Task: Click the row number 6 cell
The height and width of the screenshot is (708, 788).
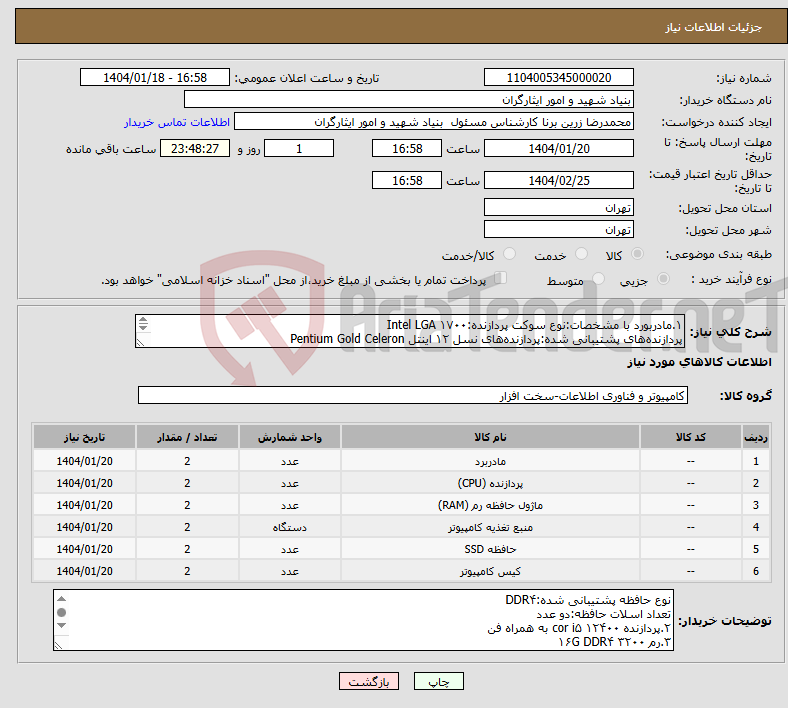Action: (756, 571)
